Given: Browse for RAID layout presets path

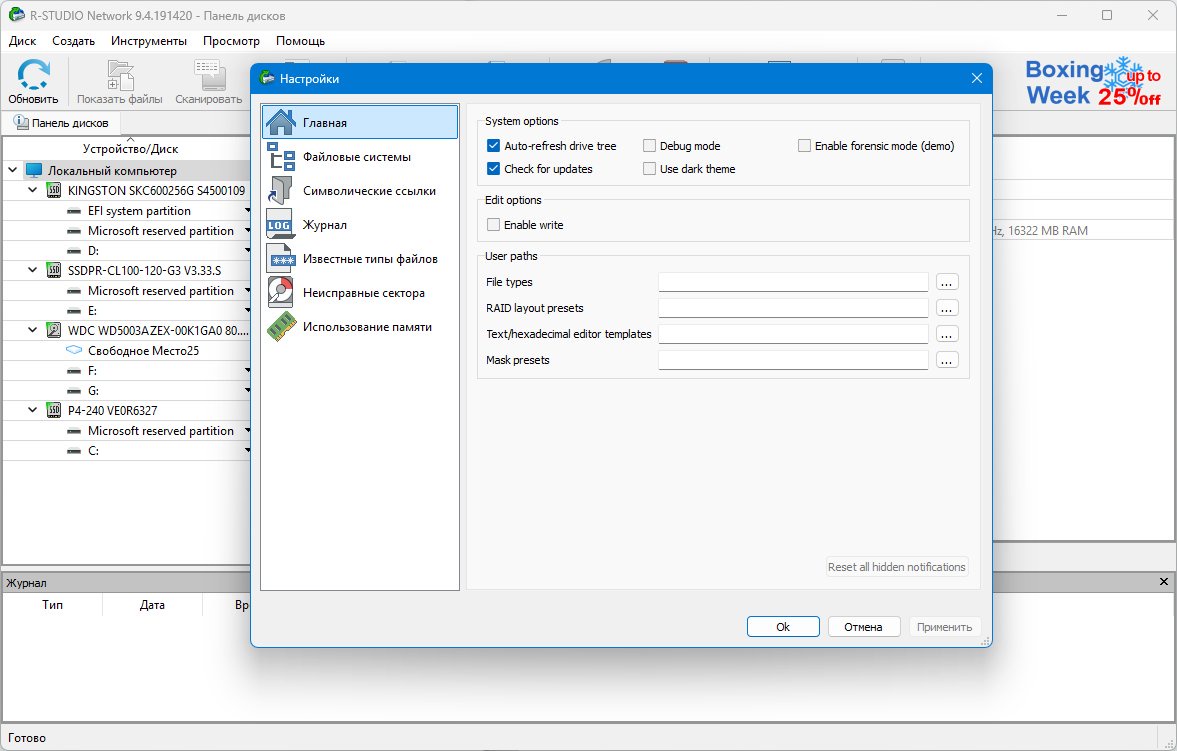Looking at the screenshot, I should pyautogui.click(x=947, y=309).
